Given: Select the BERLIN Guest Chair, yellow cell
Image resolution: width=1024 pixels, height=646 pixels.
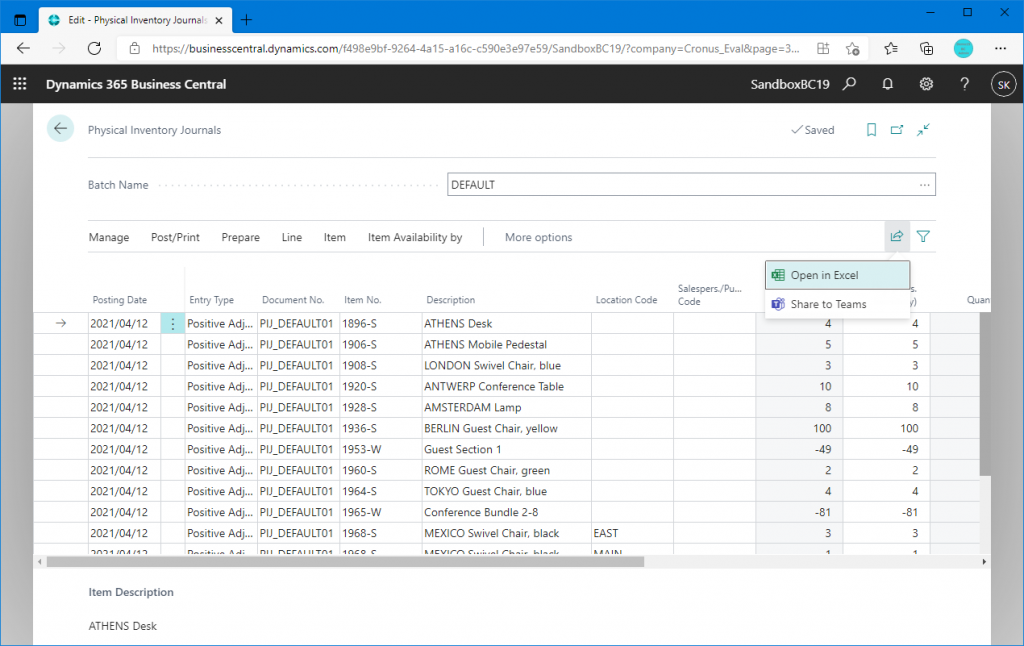Looking at the screenshot, I should (x=507, y=428).
